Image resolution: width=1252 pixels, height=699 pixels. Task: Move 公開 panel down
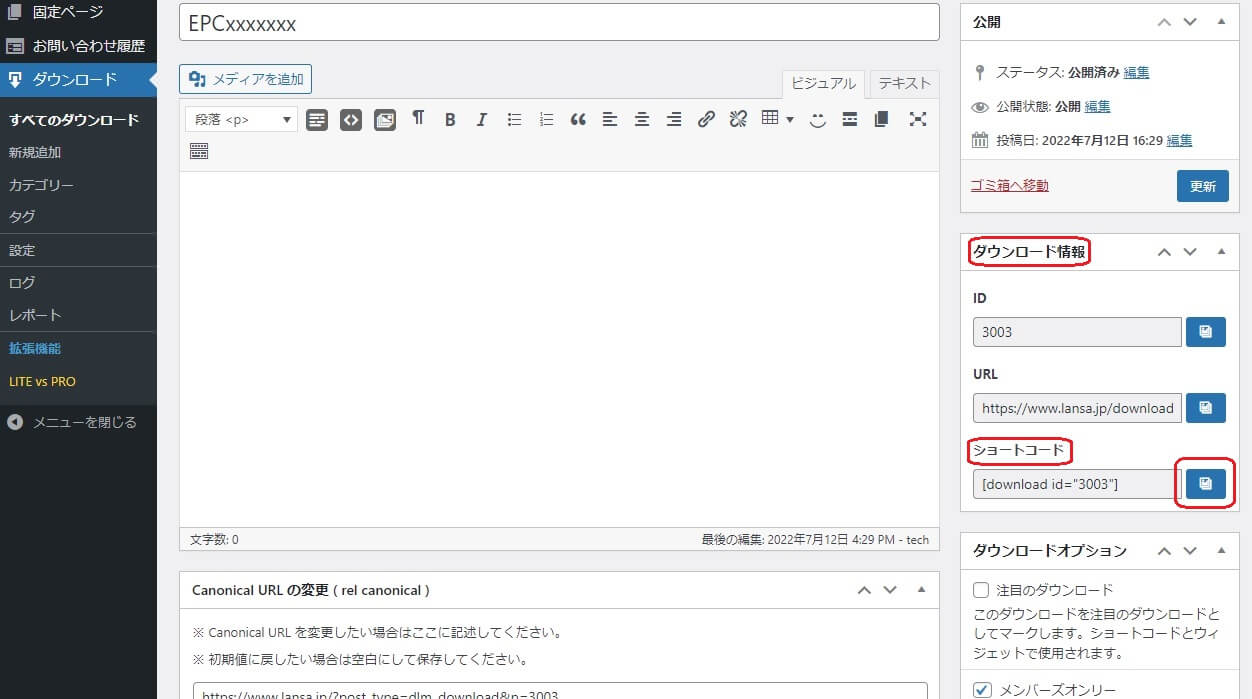1190,22
